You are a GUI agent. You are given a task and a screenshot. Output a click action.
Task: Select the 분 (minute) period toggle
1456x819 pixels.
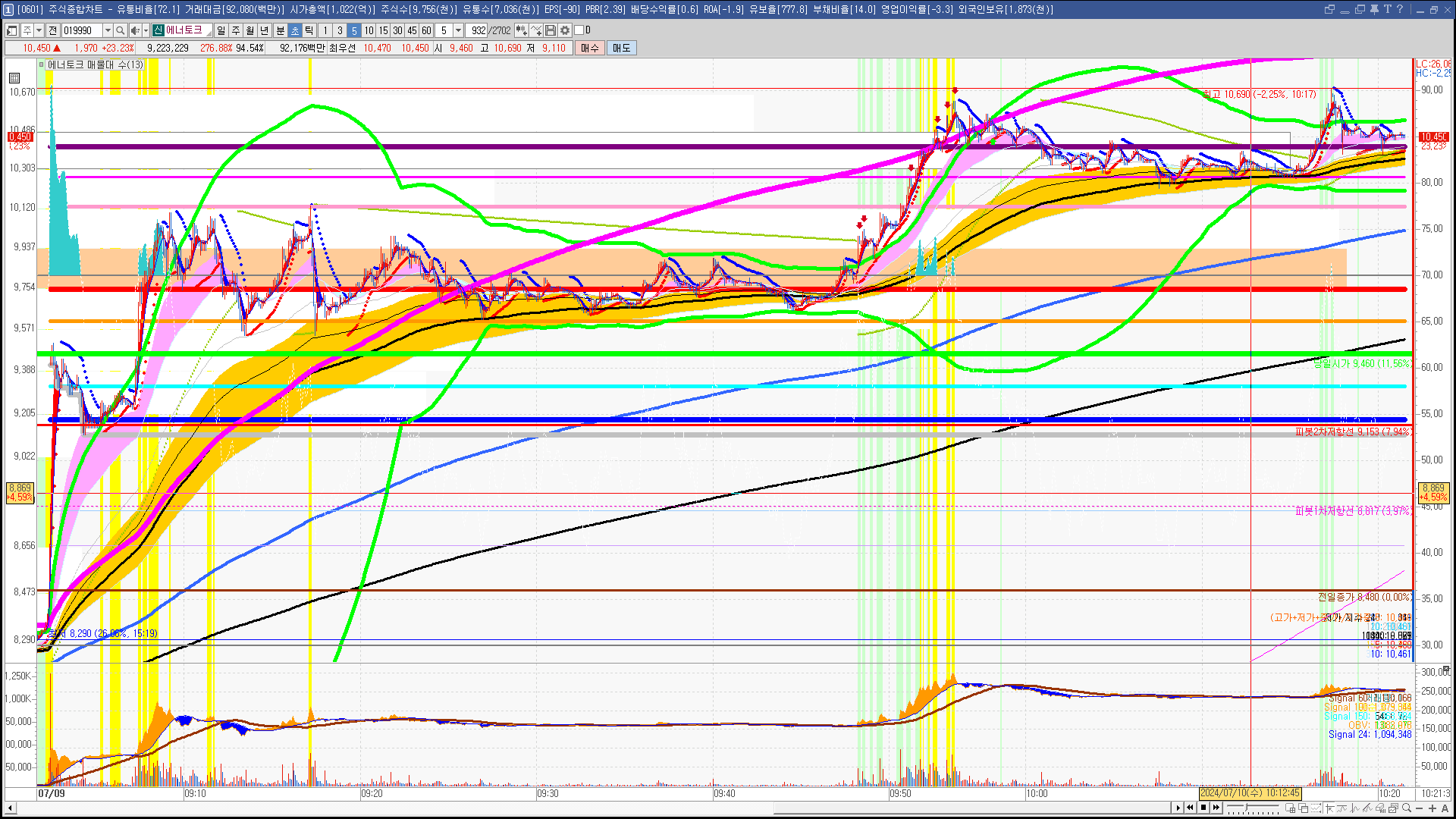280,30
